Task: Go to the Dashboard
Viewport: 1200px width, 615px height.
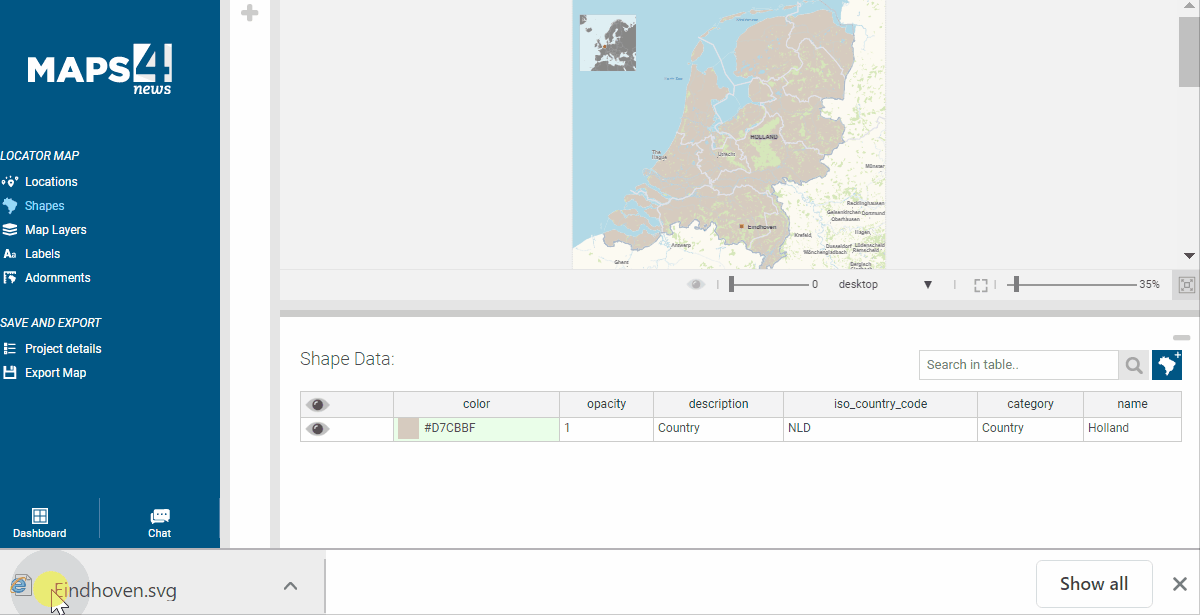Action: click(x=40, y=523)
